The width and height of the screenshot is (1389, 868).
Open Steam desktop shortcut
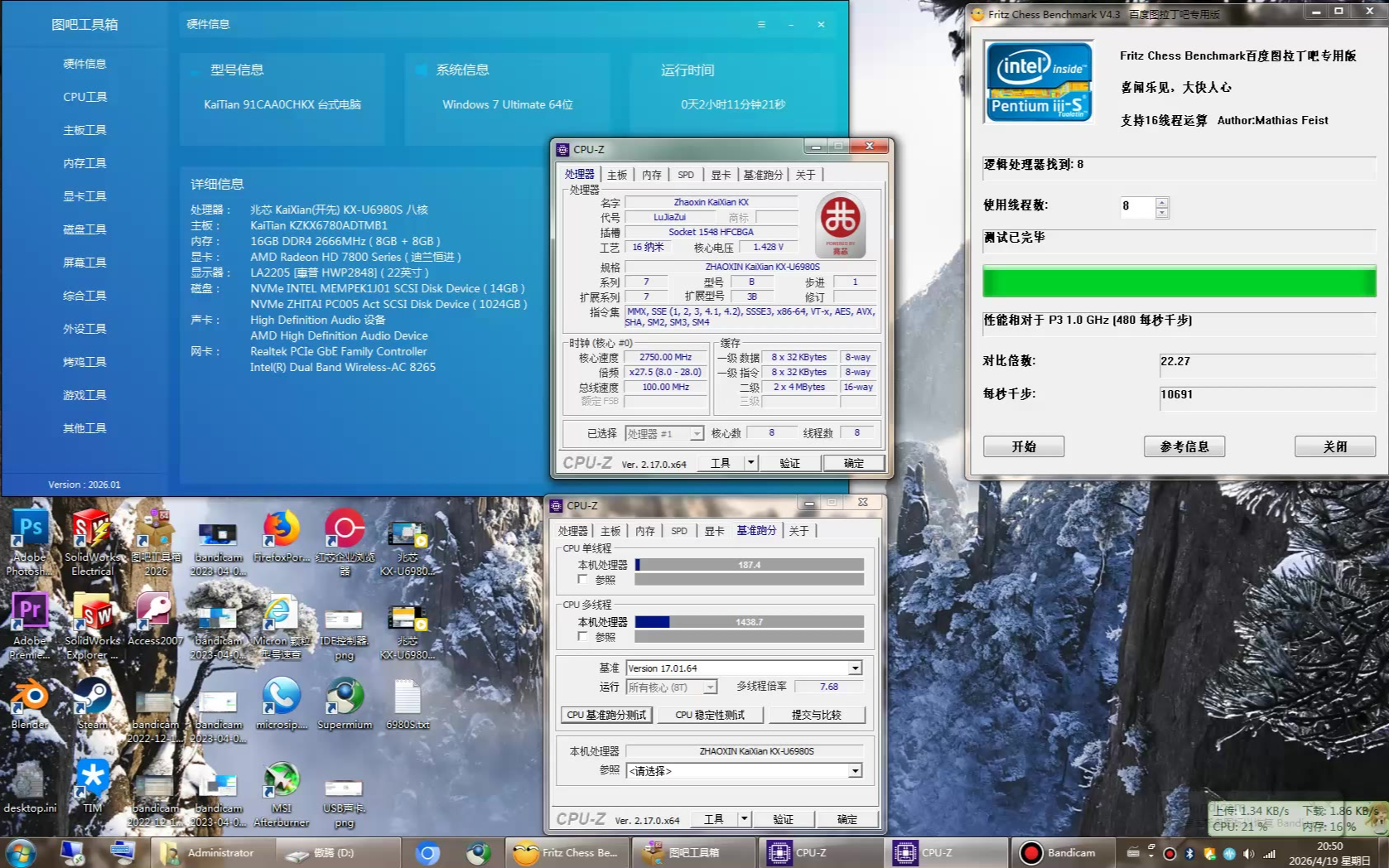(92, 703)
